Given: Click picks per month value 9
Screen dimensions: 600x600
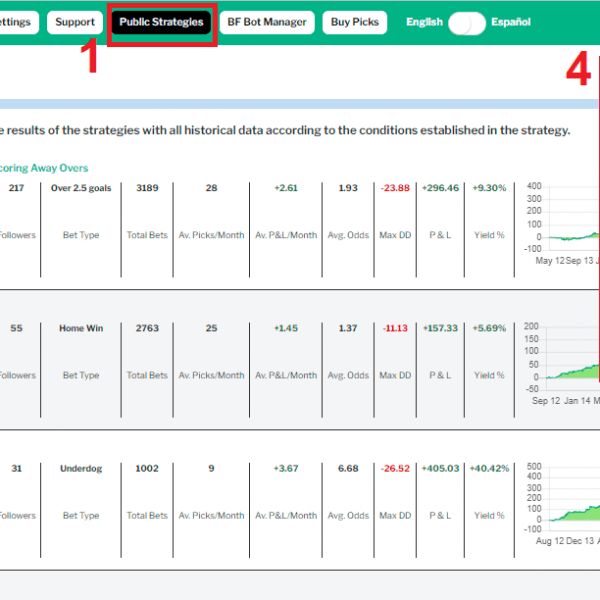Looking at the screenshot, I should pyautogui.click(x=212, y=469).
